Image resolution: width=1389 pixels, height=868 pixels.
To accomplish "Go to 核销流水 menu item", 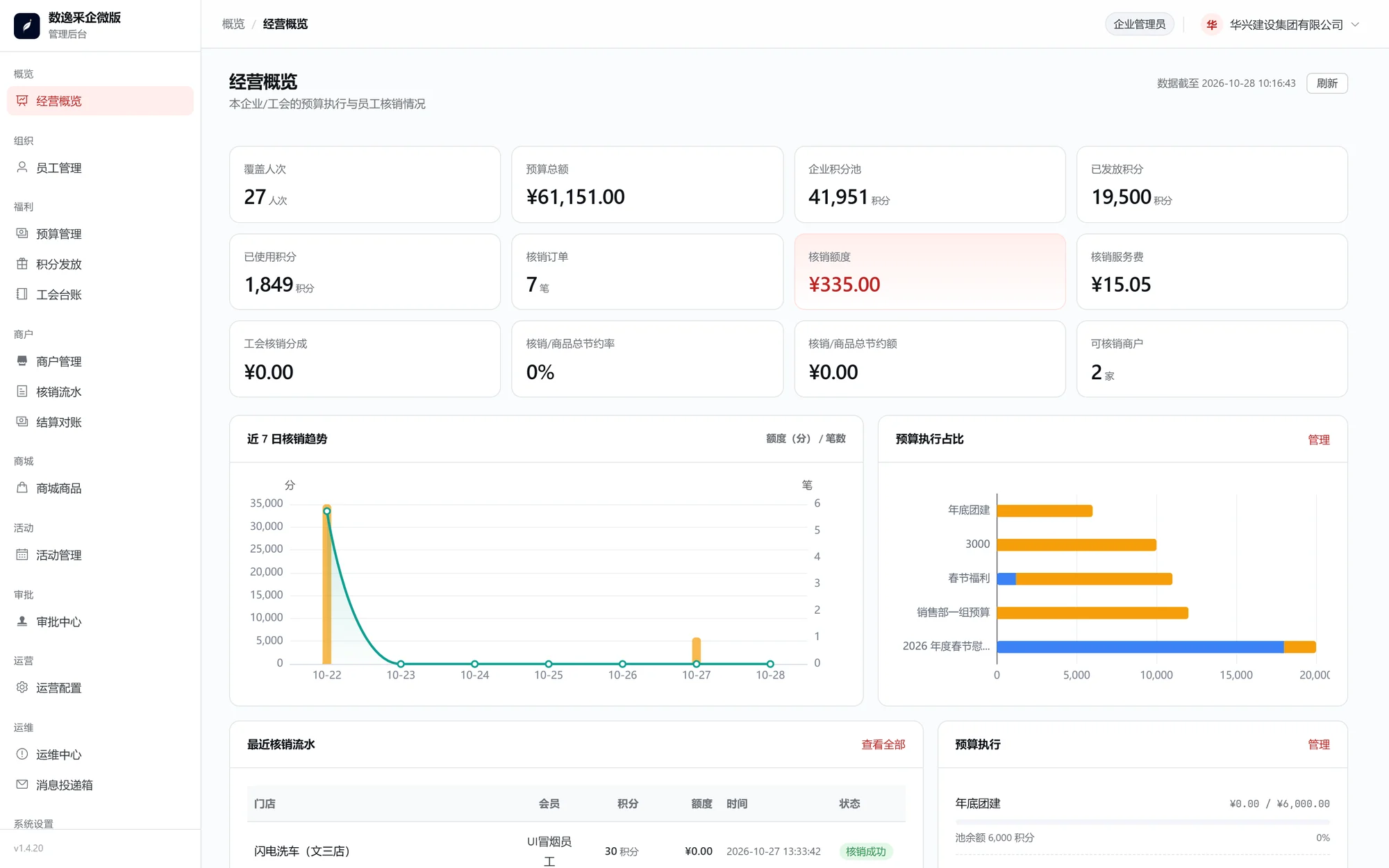I will 100,392.
